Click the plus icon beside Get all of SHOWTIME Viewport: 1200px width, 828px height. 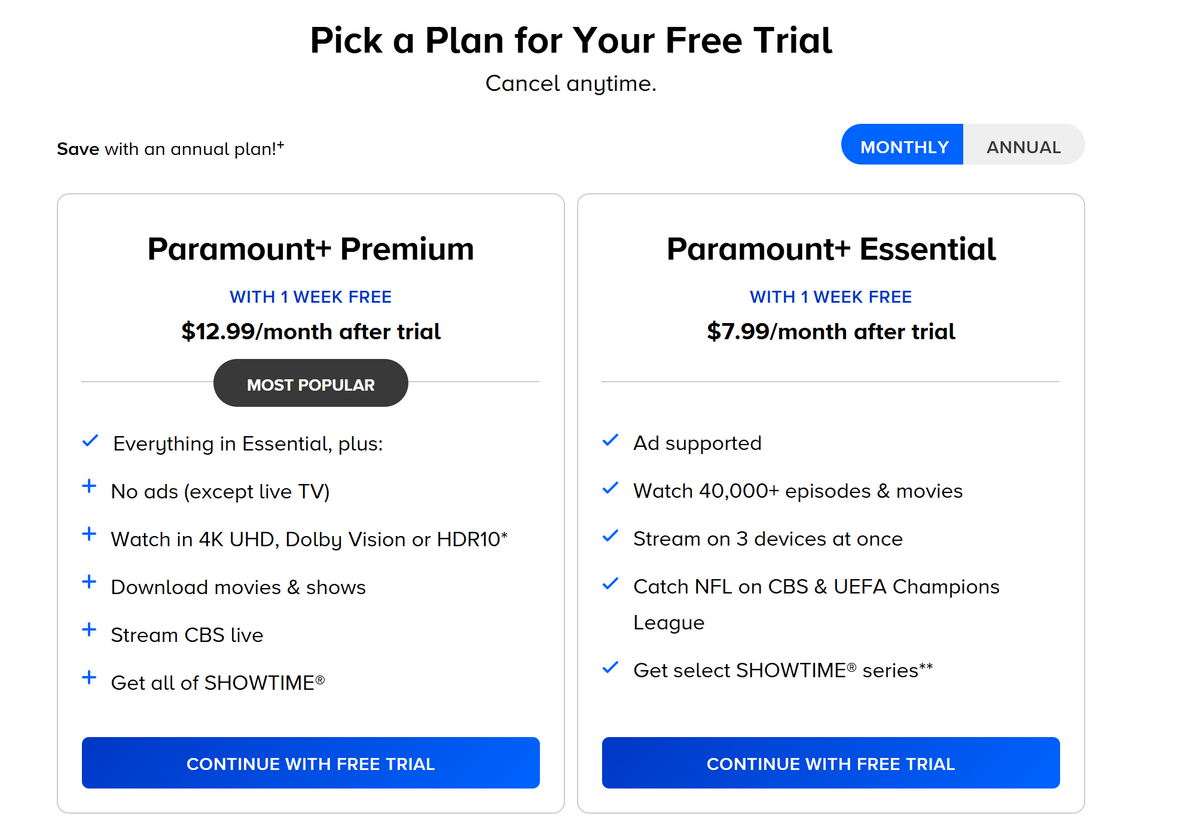coord(89,679)
